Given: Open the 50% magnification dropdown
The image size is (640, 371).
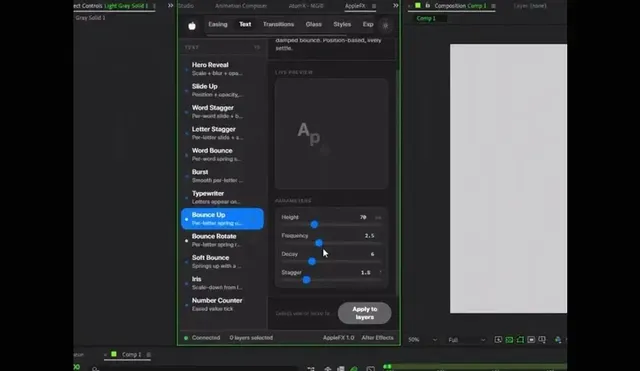Looking at the screenshot, I should (x=423, y=340).
